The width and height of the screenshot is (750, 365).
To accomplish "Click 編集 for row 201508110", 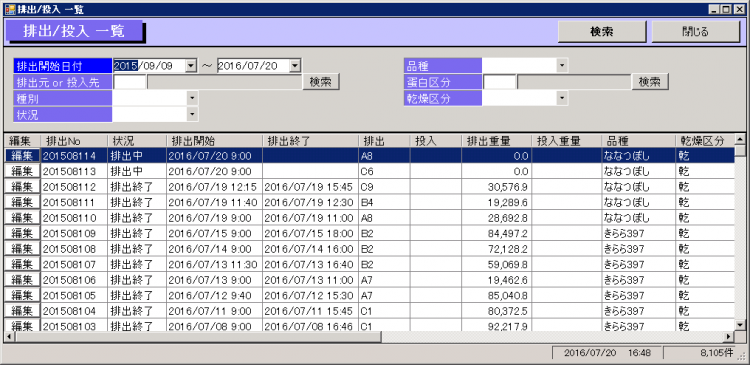I will pyautogui.click(x=22, y=218).
